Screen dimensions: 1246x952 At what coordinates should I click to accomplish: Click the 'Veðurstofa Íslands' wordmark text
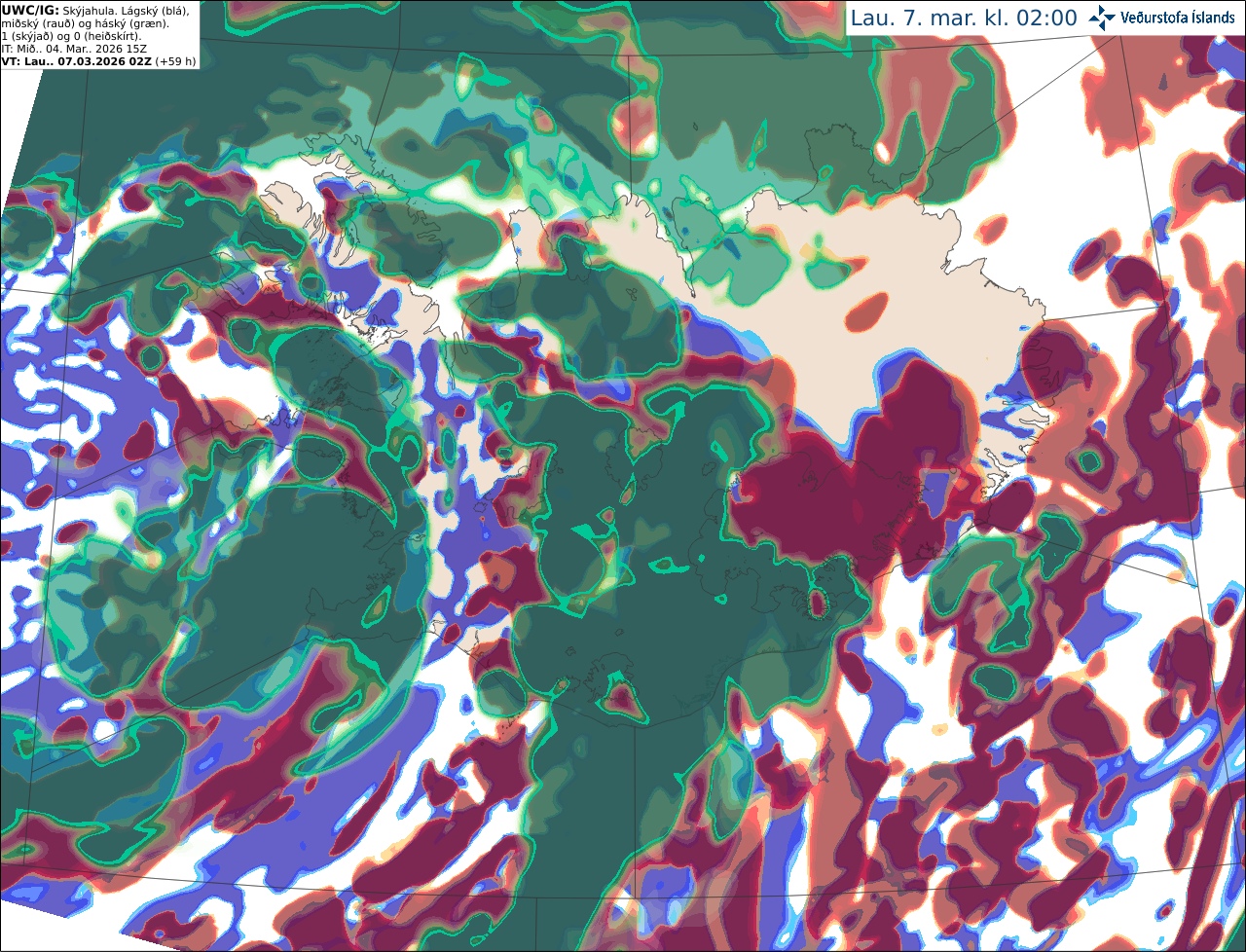point(1177,18)
